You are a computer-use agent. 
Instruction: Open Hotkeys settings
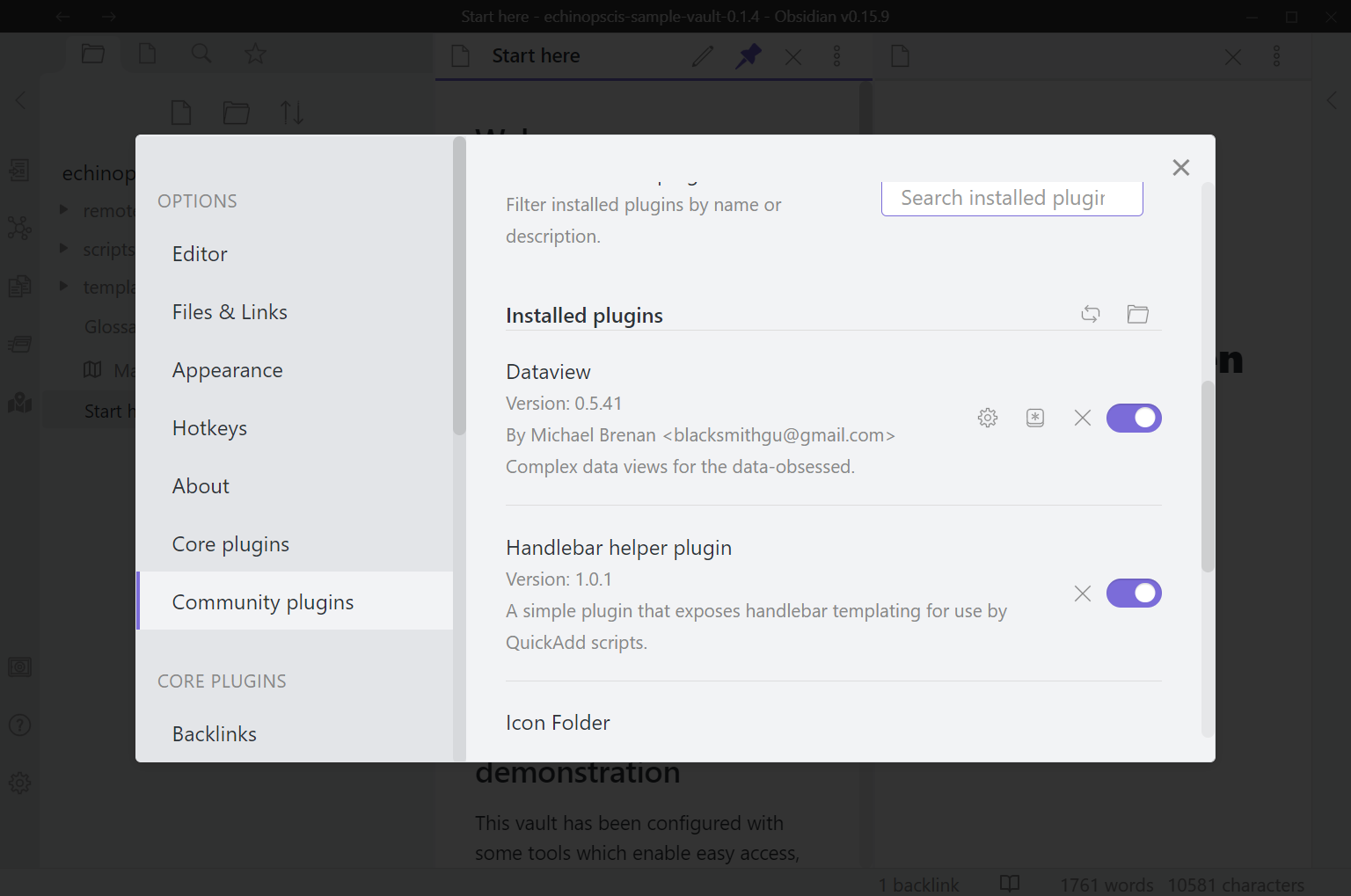[295, 428]
